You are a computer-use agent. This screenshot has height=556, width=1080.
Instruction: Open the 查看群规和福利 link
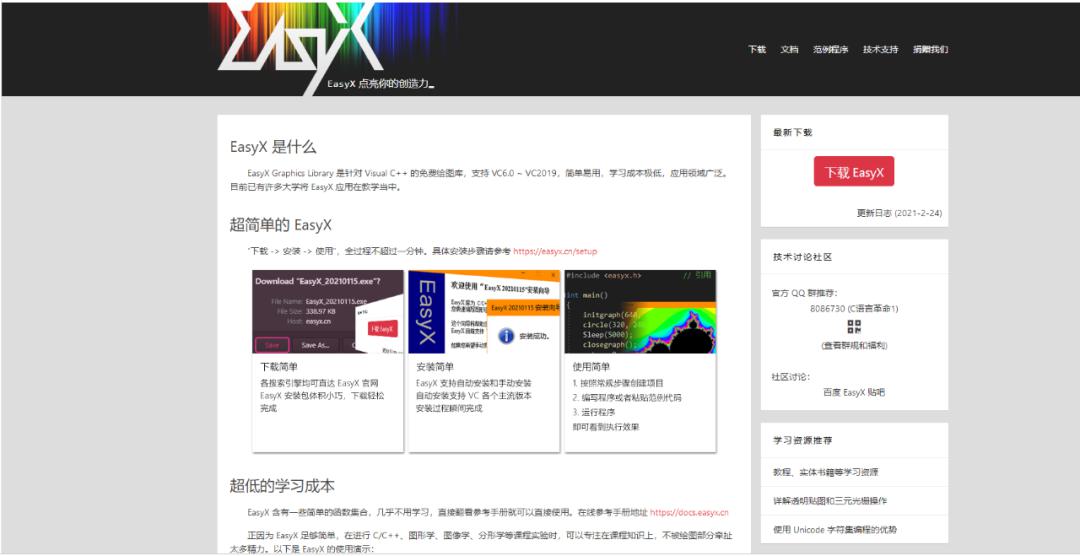click(x=854, y=345)
